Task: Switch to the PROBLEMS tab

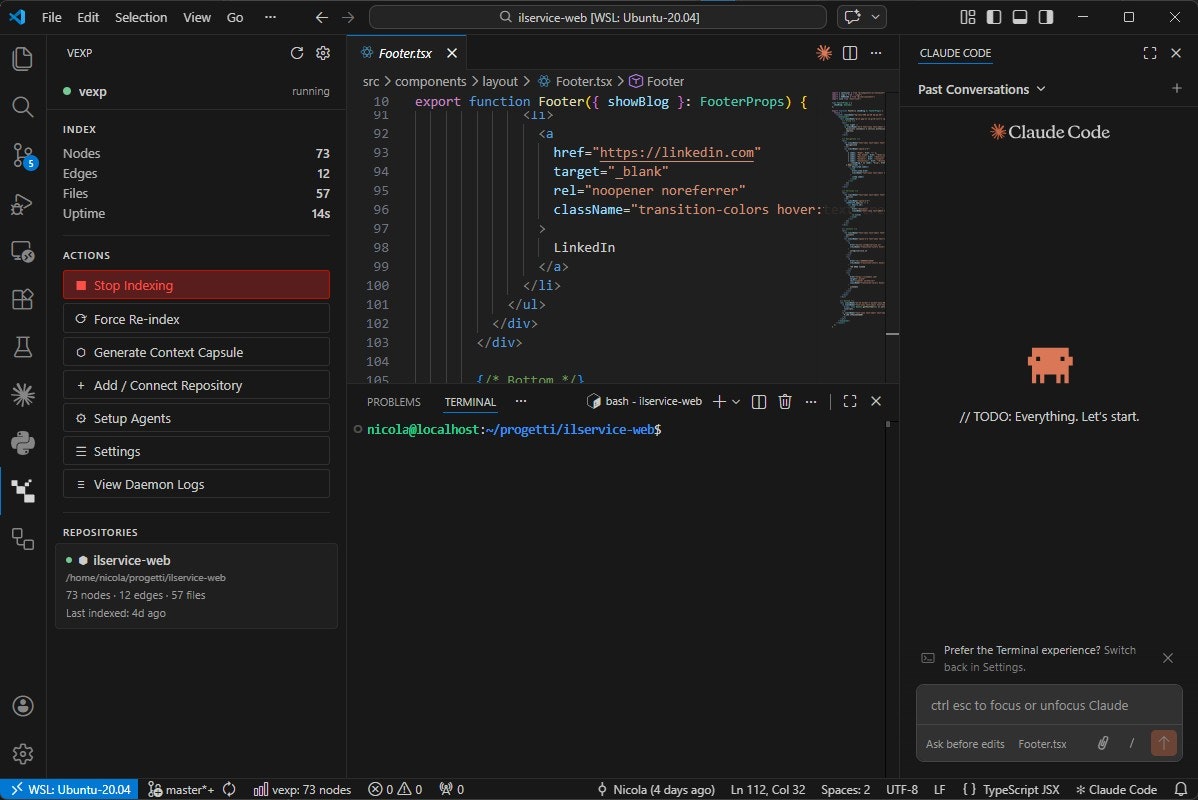Action: tap(393, 401)
